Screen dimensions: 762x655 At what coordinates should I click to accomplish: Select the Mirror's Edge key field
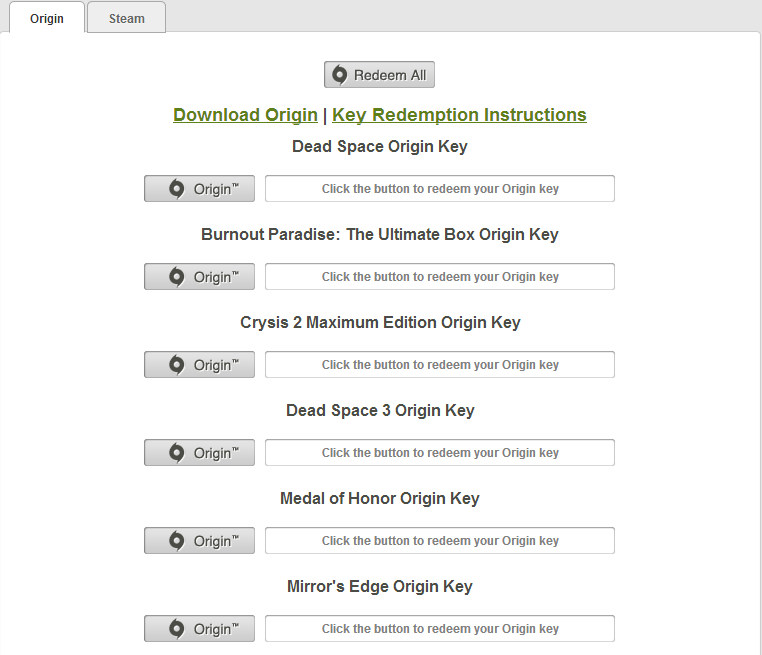tap(440, 628)
